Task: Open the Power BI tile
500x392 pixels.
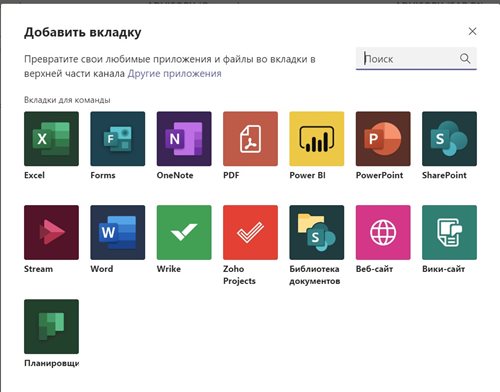Action: [317, 139]
